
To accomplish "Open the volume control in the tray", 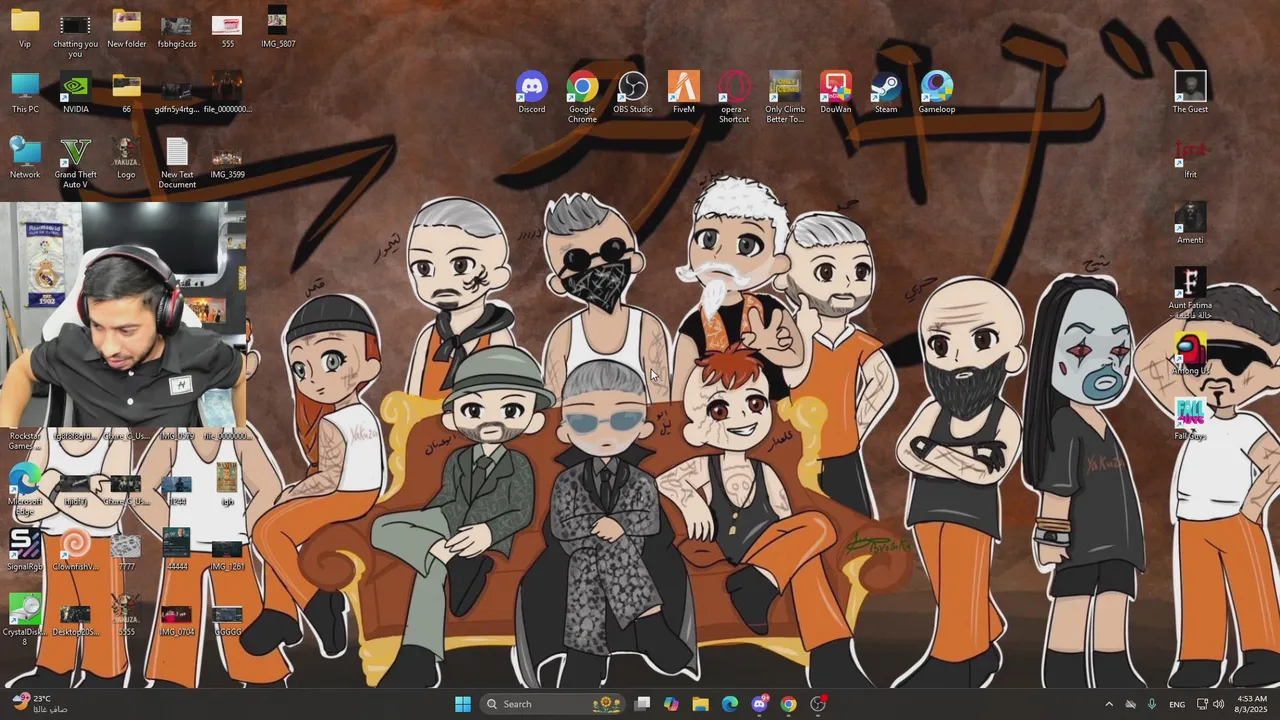I will point(1218,704).
